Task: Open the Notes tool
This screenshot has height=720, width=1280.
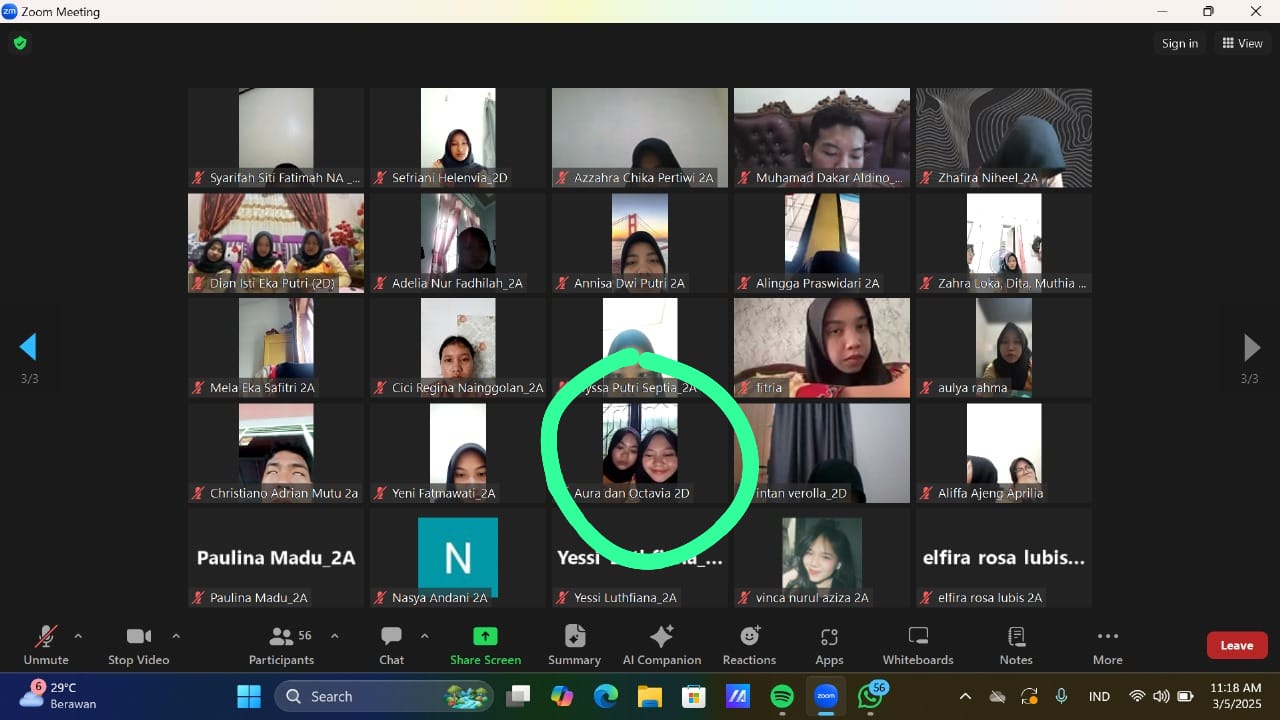Action: click(1016, 645)
